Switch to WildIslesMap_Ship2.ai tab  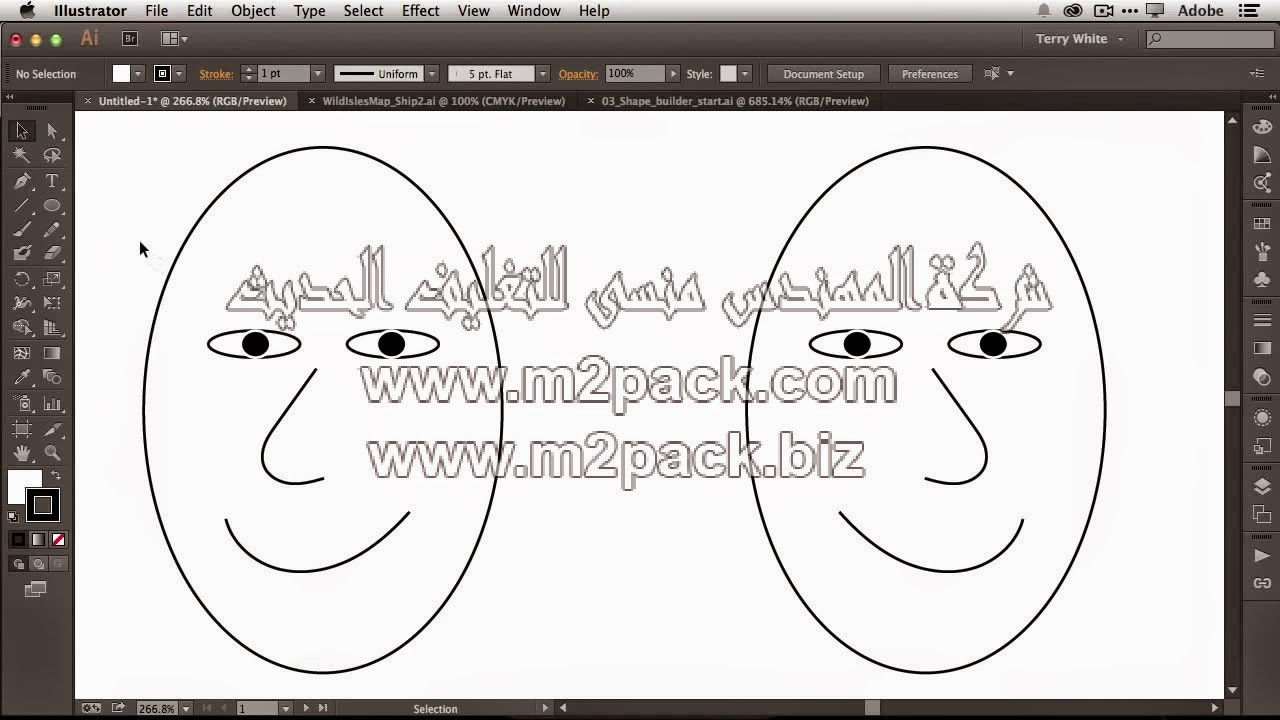coord(443,101)
